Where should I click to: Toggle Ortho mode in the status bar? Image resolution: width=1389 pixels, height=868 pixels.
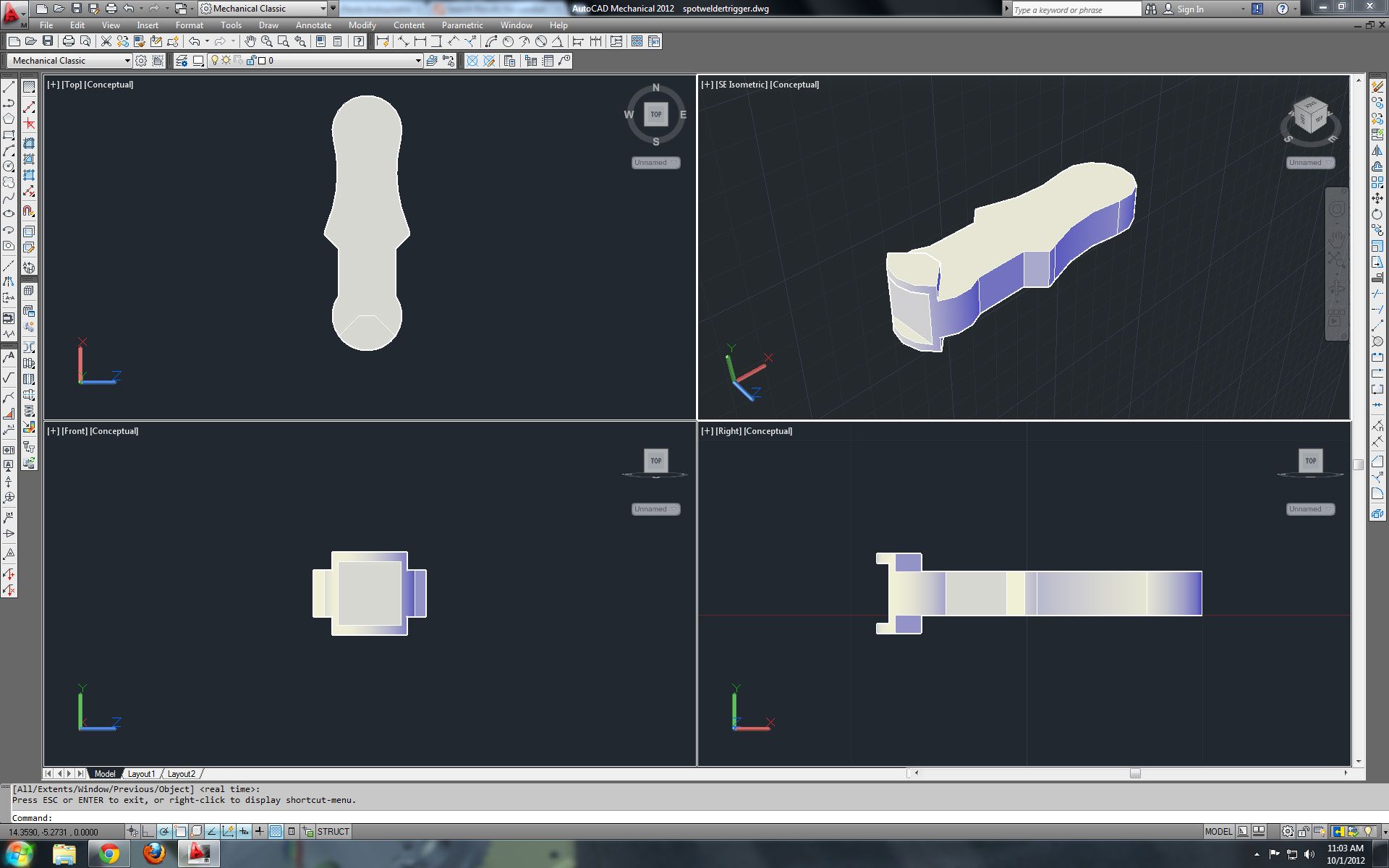[148, 831]
